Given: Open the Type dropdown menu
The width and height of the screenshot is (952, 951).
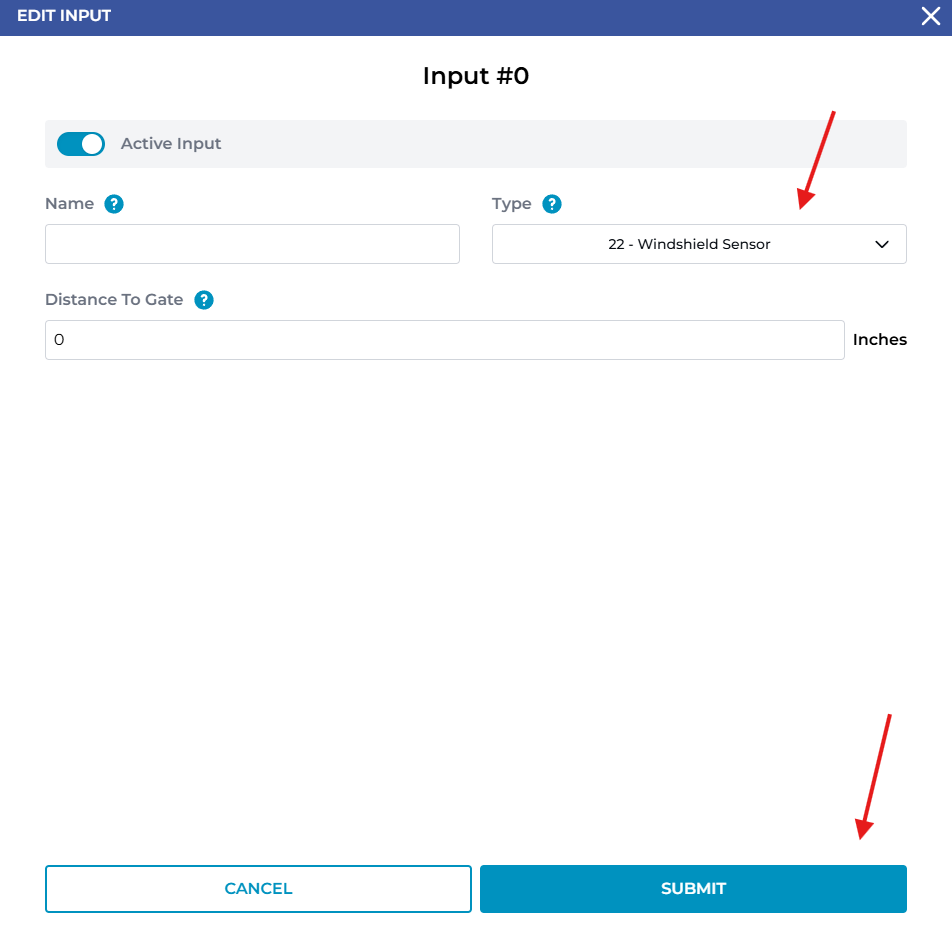Looking at the screenshot, I should 698,244.
